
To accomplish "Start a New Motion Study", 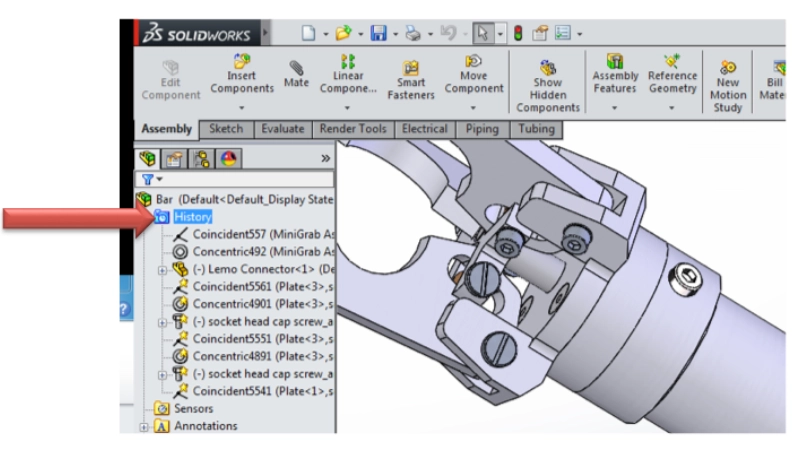I will click(728, 68).
